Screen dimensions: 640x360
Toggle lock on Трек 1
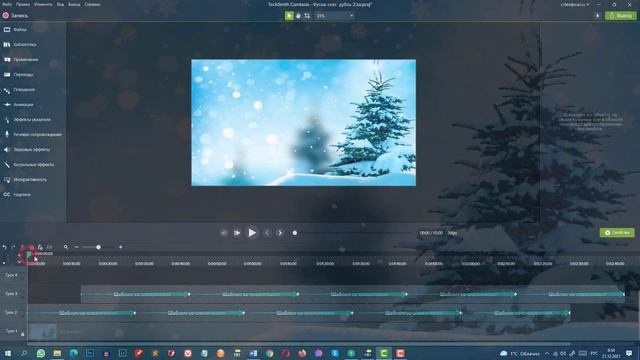(x=22, y=334)
